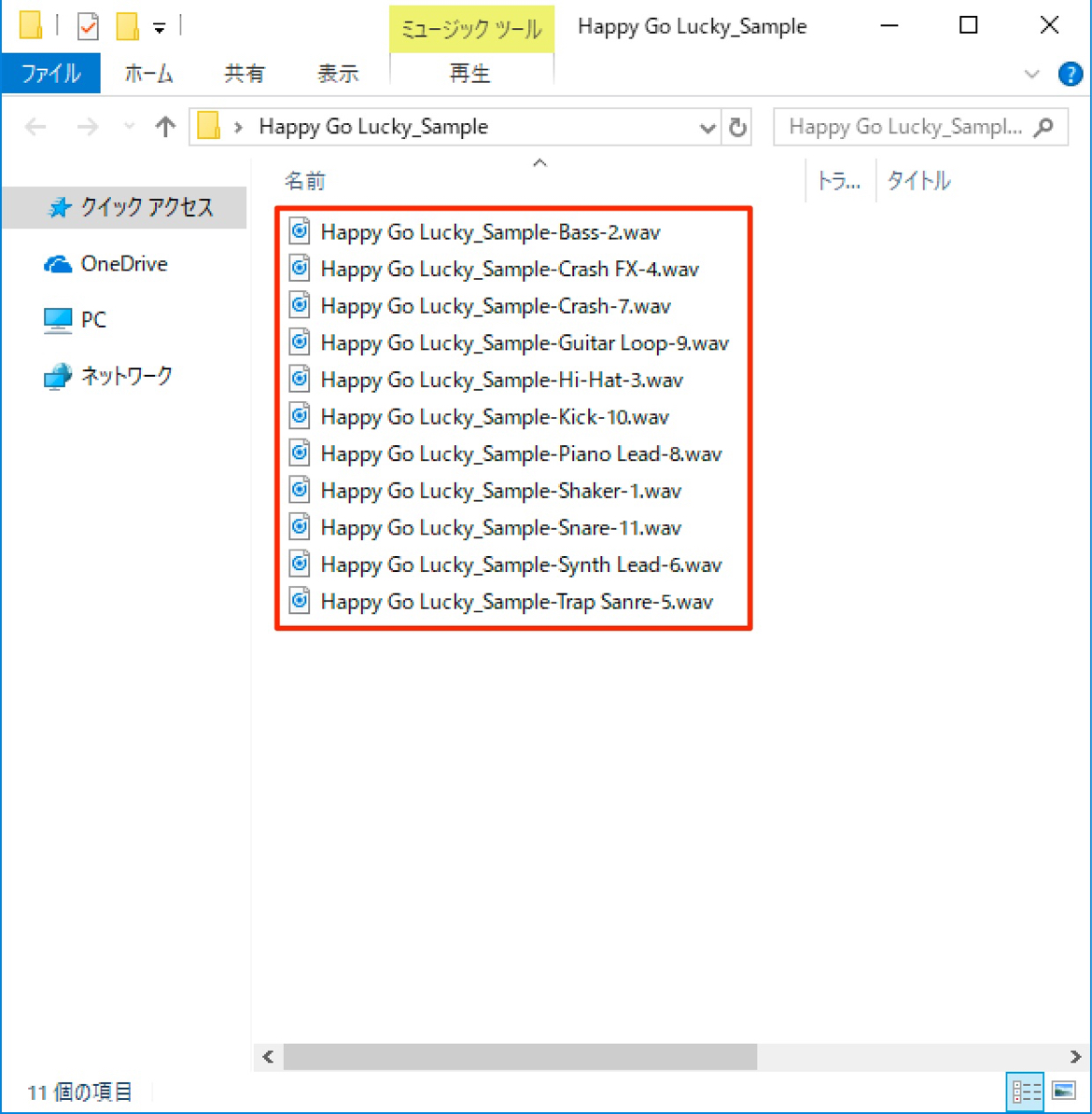Click the New Folder quick access icon
This screenshot has width=1092, height=1114.
coord(127,26)
